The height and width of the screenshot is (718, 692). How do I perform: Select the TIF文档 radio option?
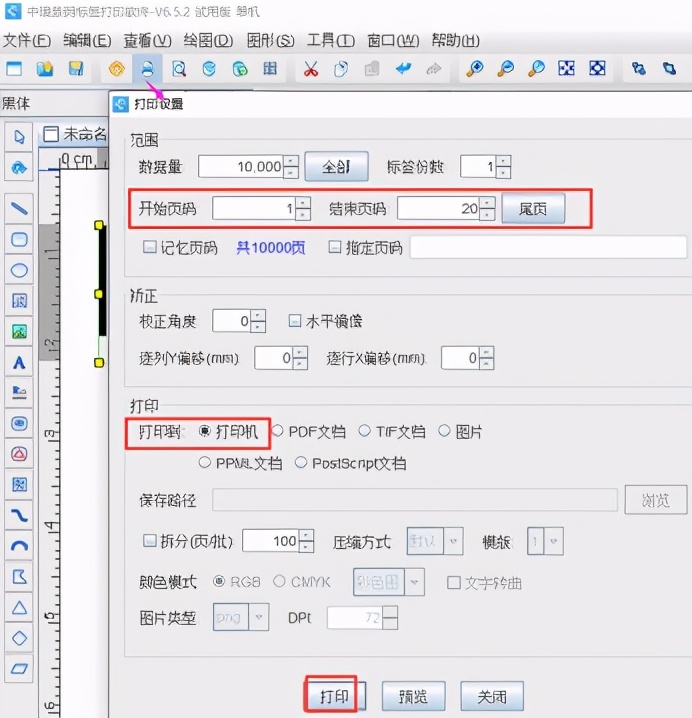pos(365,431)
